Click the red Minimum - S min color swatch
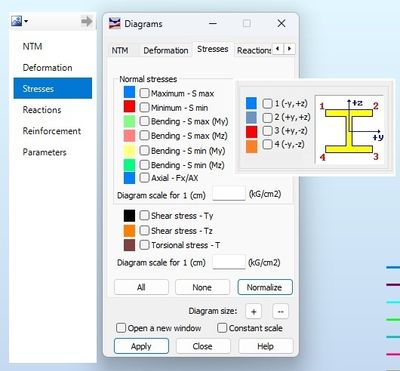The width and height of the screenshot is (400, 371). pyautogui.click(x=129, y=107)
